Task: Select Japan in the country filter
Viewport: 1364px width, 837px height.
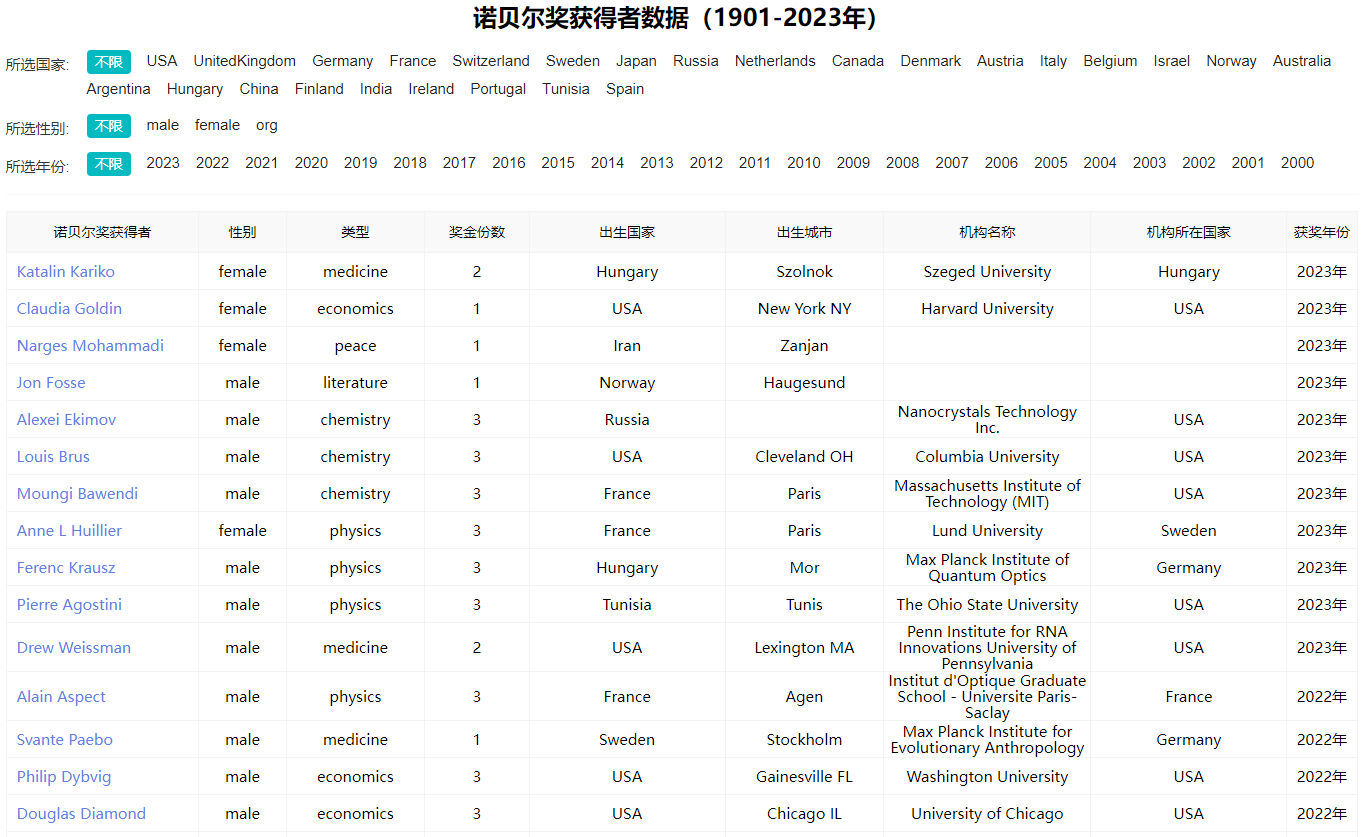Action: tap(636, 61)
